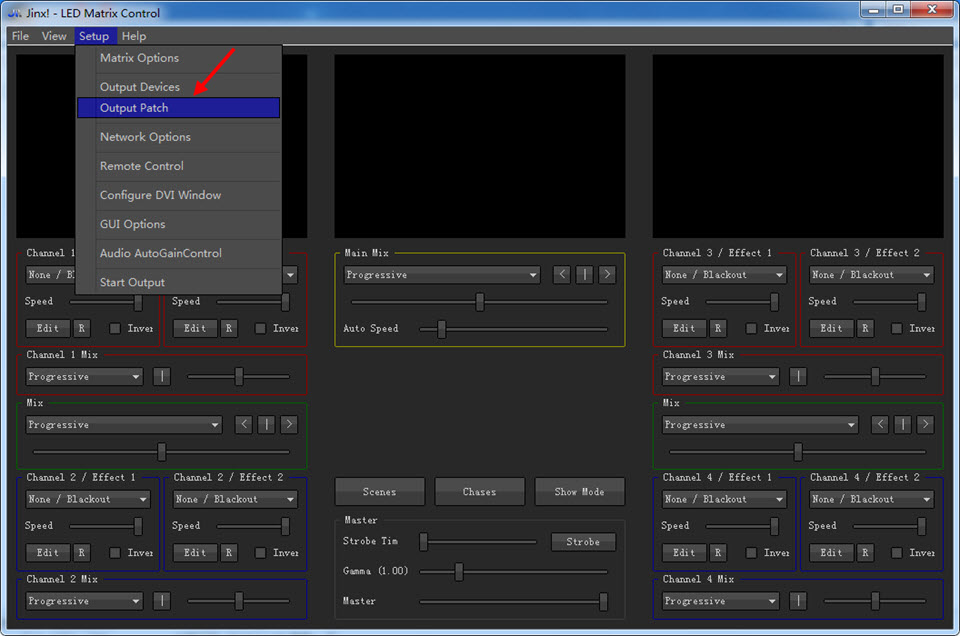Open left Mix Progressive dropdown
The height and width of the screenshot is (636, 960).
click(x=124, y=425)
